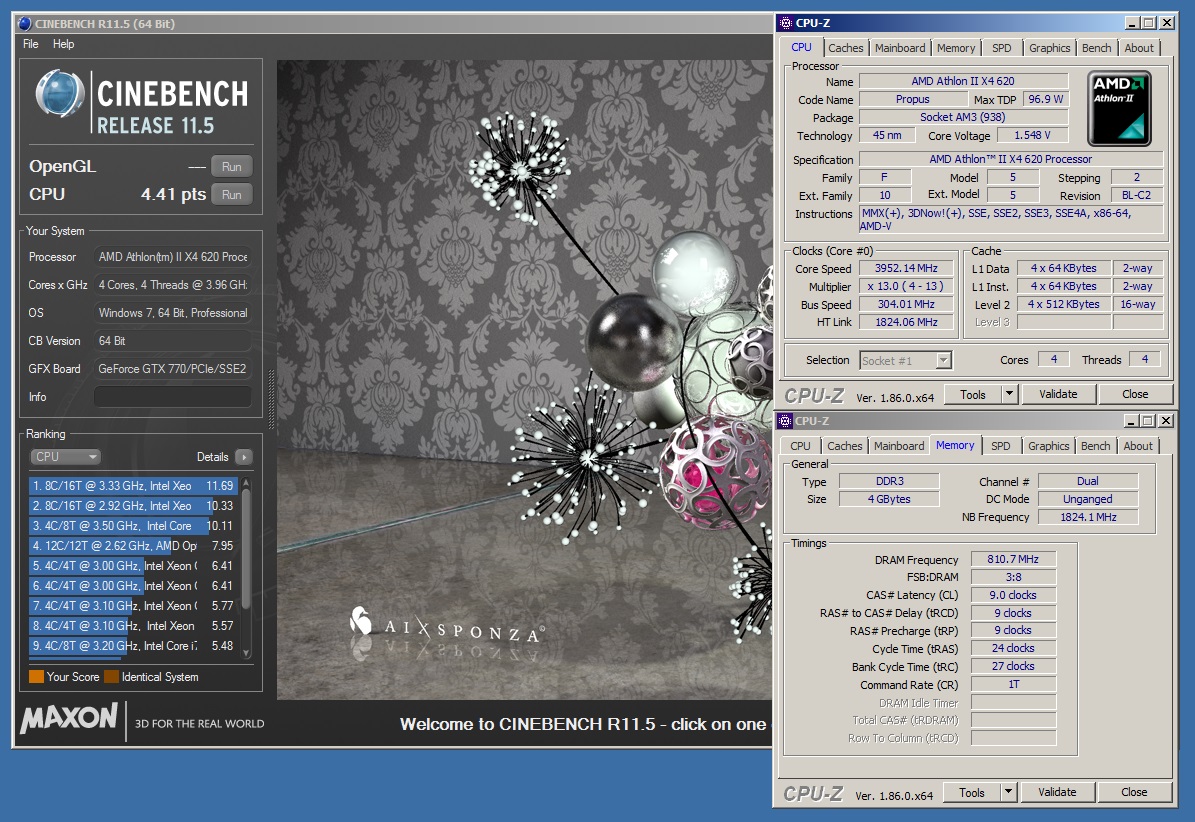Screen dimensions: 1195x822
Task: Open Mainboard tab in lower CPU-Z window
Action: (899, 446)
